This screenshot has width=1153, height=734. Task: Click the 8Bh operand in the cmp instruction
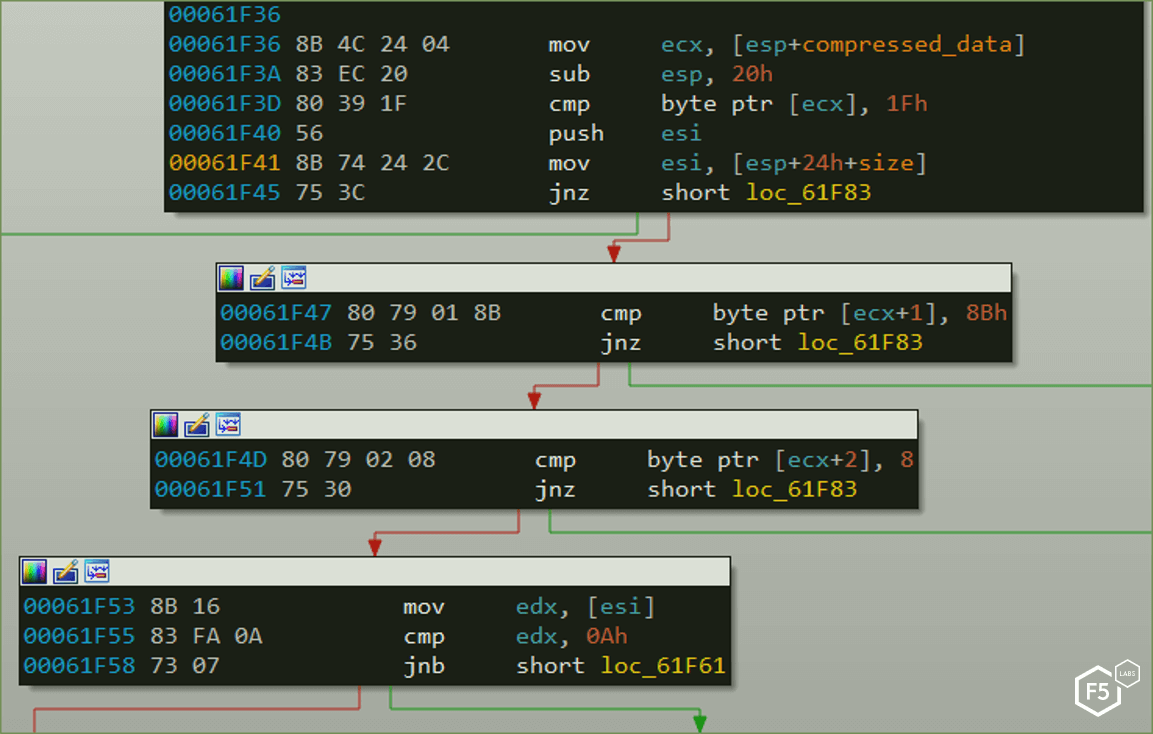tap(986, 313)
